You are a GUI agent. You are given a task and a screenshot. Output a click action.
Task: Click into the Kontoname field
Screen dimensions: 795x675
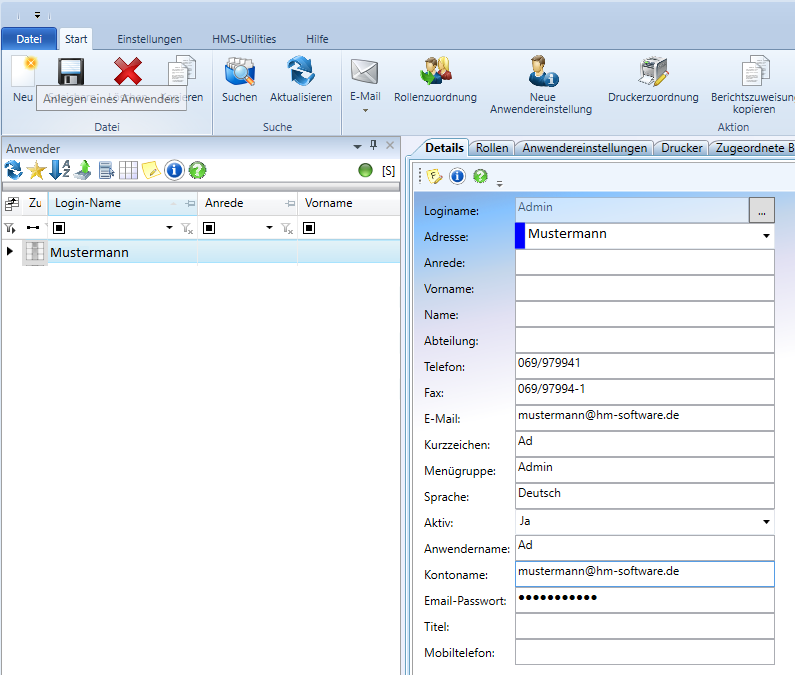pos(644,574)
